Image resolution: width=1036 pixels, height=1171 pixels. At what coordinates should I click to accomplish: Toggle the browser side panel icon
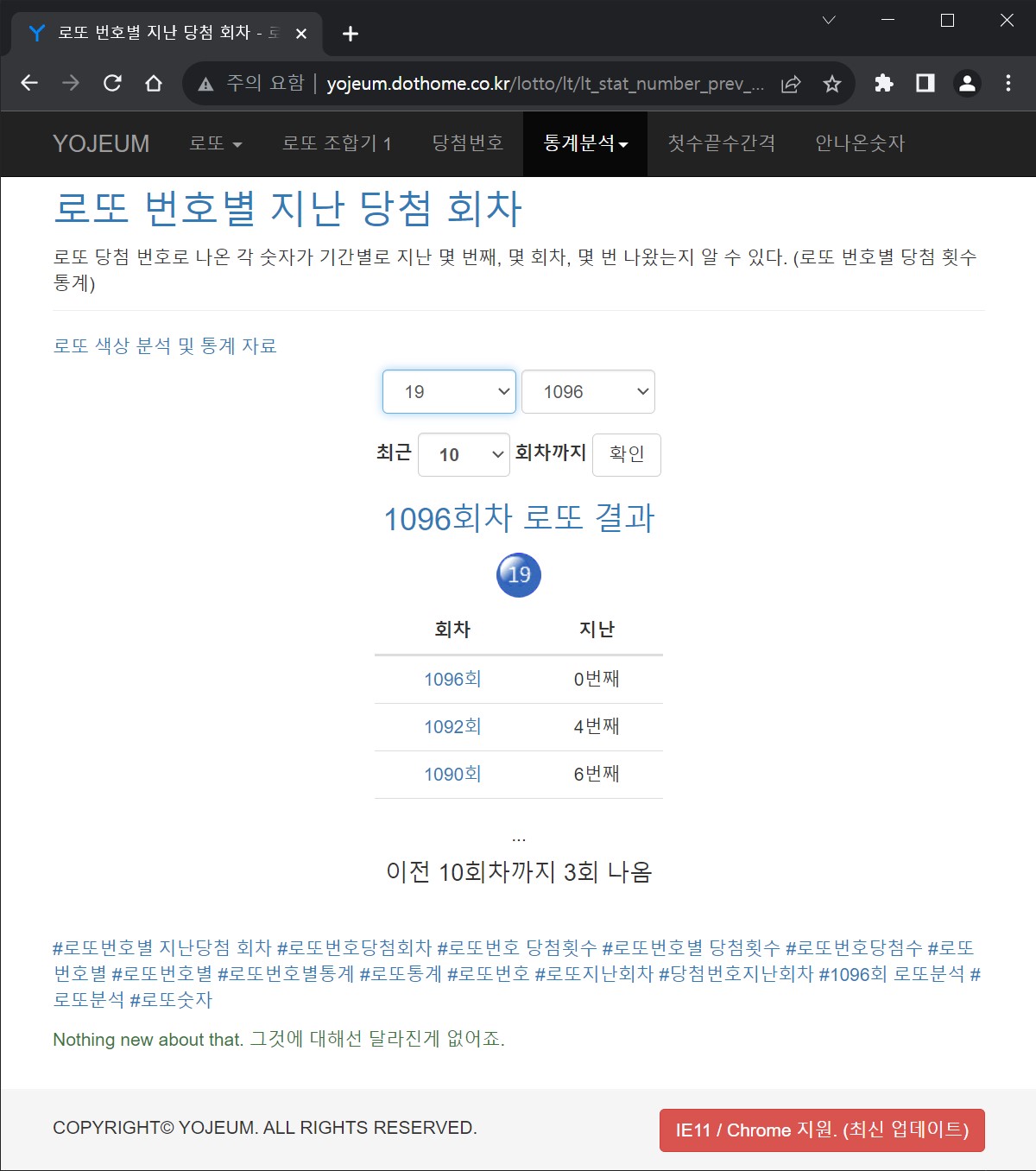[925, 83]
